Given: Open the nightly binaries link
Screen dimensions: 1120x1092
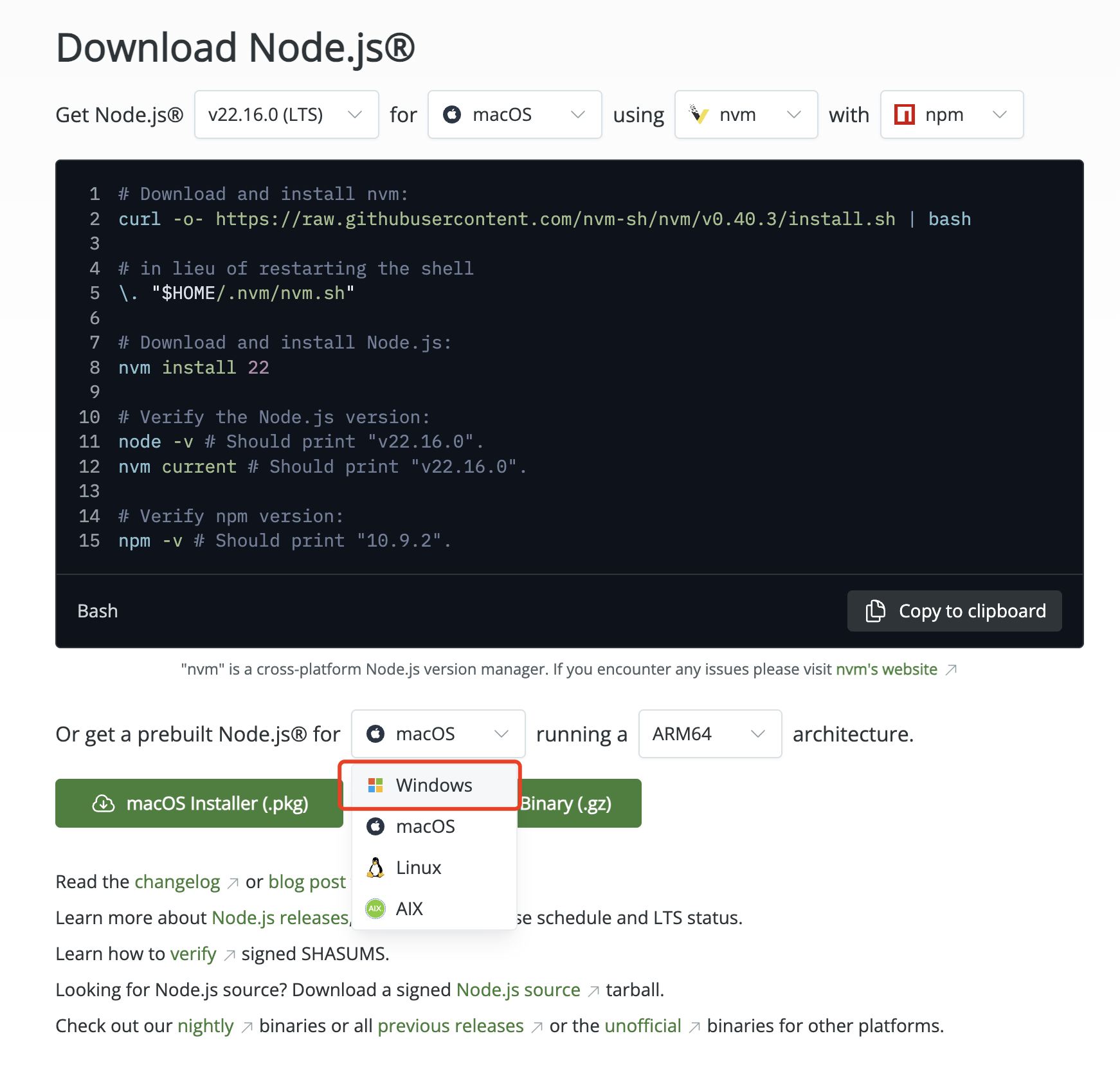Looking at the screenshot, I should point(206,1026).
